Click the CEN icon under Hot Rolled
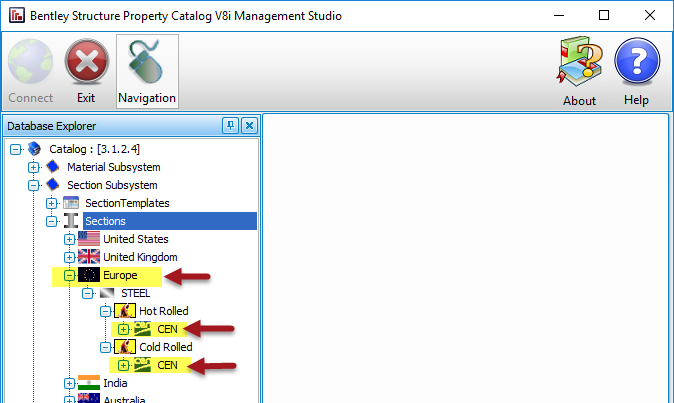The height and width of the screenshot is (403, 674). click(x=142, y=329)
